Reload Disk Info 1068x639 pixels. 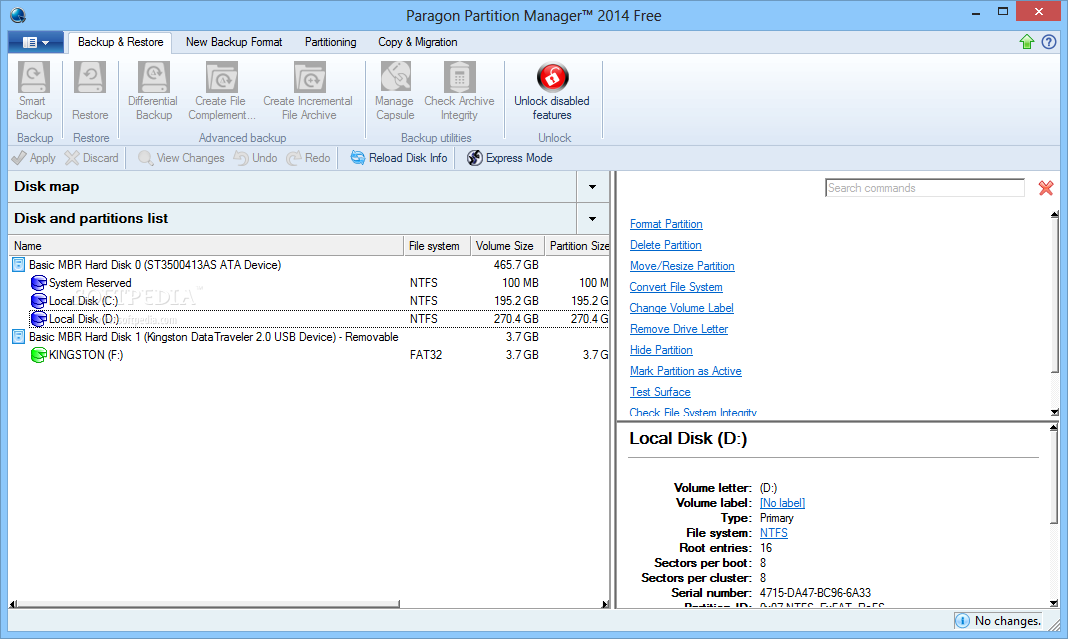[x=398, y=158]
